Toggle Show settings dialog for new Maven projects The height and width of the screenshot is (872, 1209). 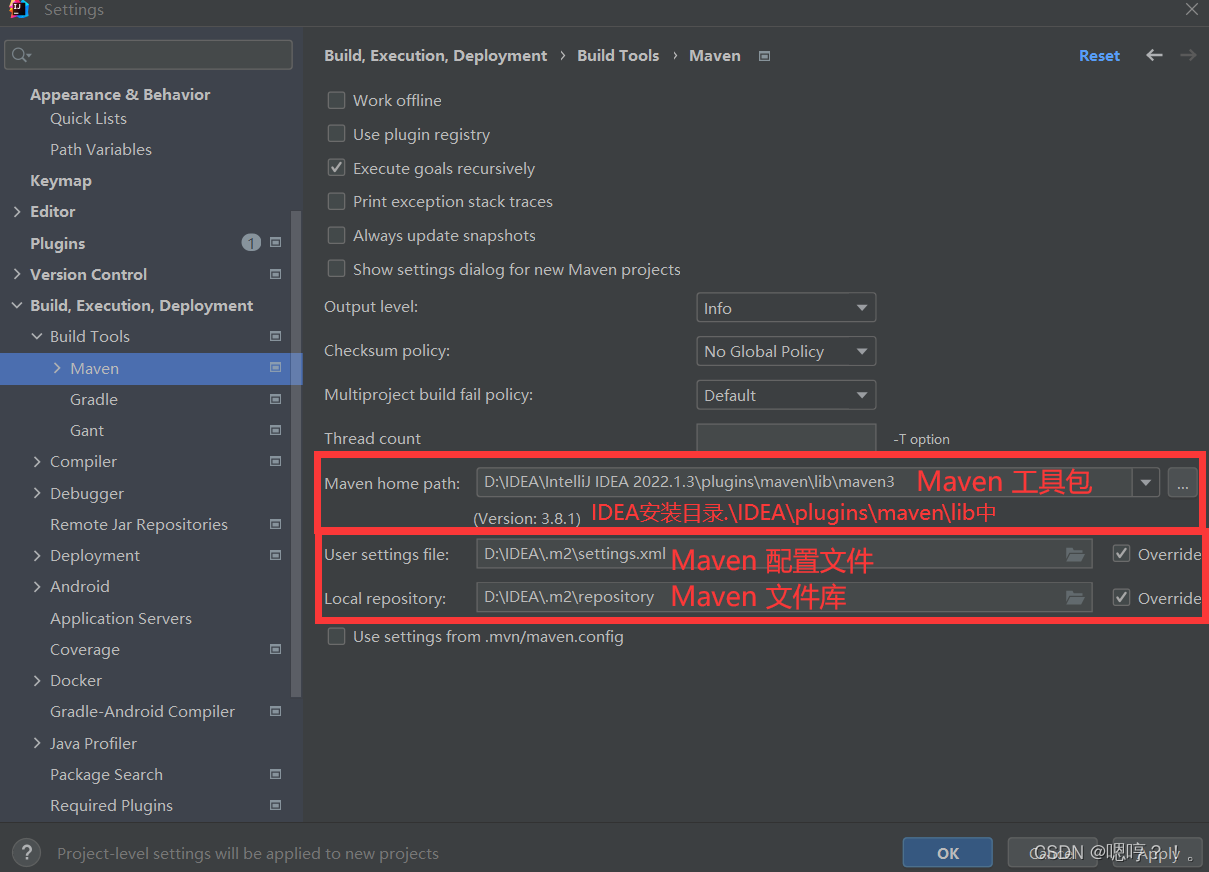coord(337,269)
